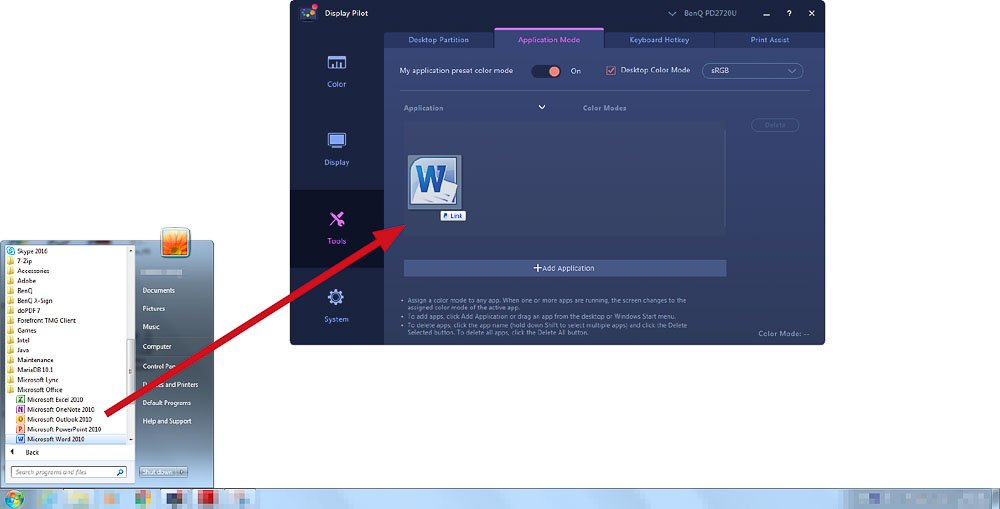Screen dimensions: 1000x509
Task: Expand the MariaDB 10.1 folder
Action: click(x=29, y=369)
